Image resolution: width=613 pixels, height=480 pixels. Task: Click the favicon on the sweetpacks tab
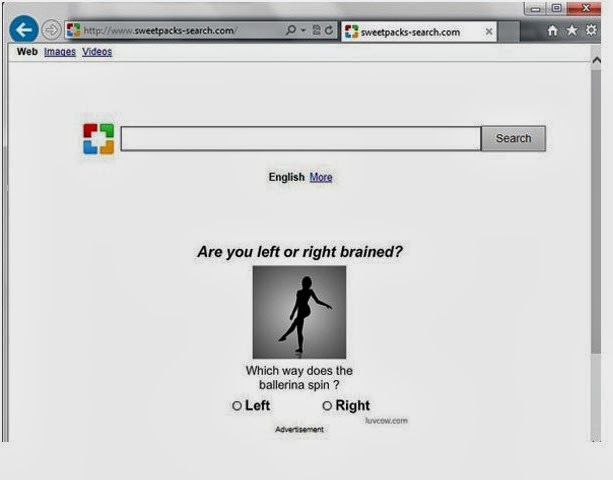point(351,32)
